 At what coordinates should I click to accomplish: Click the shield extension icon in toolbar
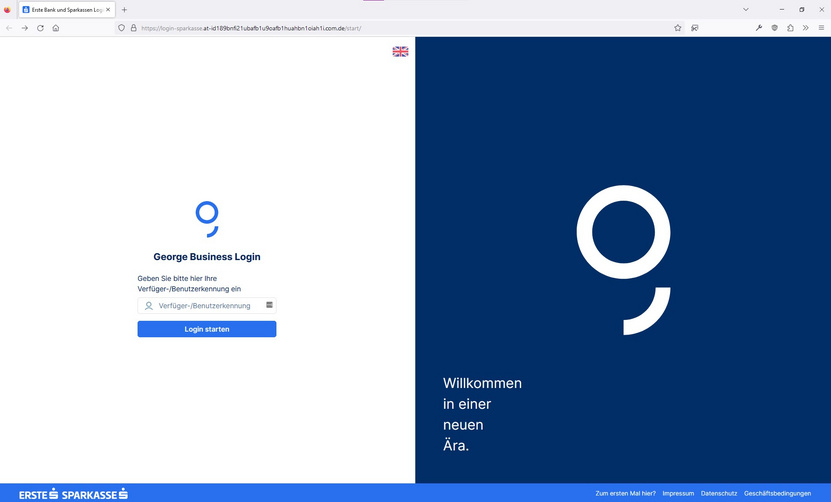[x=774, y=28]
